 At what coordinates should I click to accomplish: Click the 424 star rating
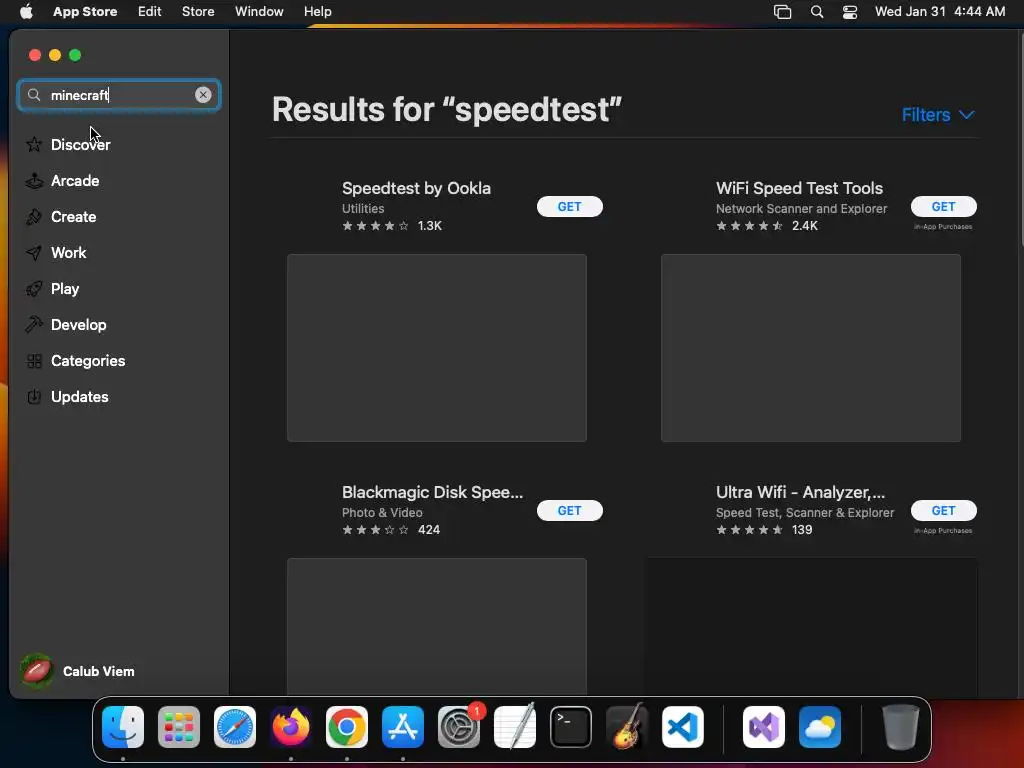click(391, 530)
